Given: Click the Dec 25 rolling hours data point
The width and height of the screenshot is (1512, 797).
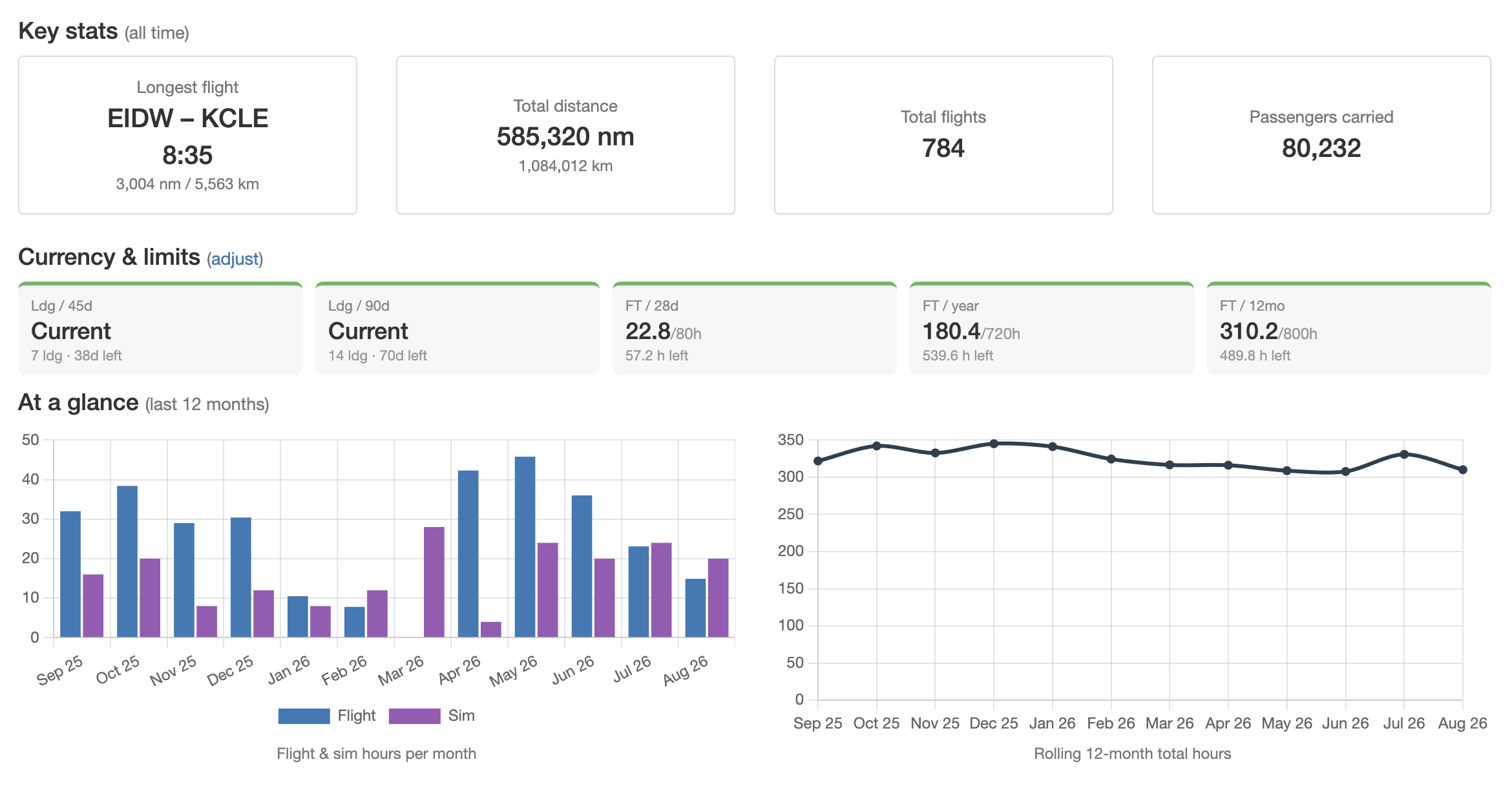Looking at the screenshot, I should (994, 444).
